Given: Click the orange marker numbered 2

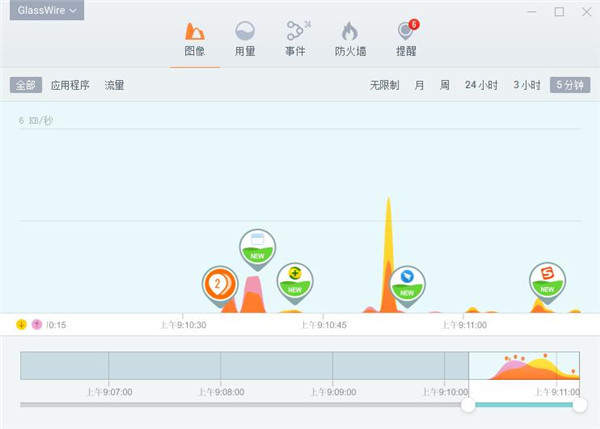Looking at the screenshot, I should 219,283.
